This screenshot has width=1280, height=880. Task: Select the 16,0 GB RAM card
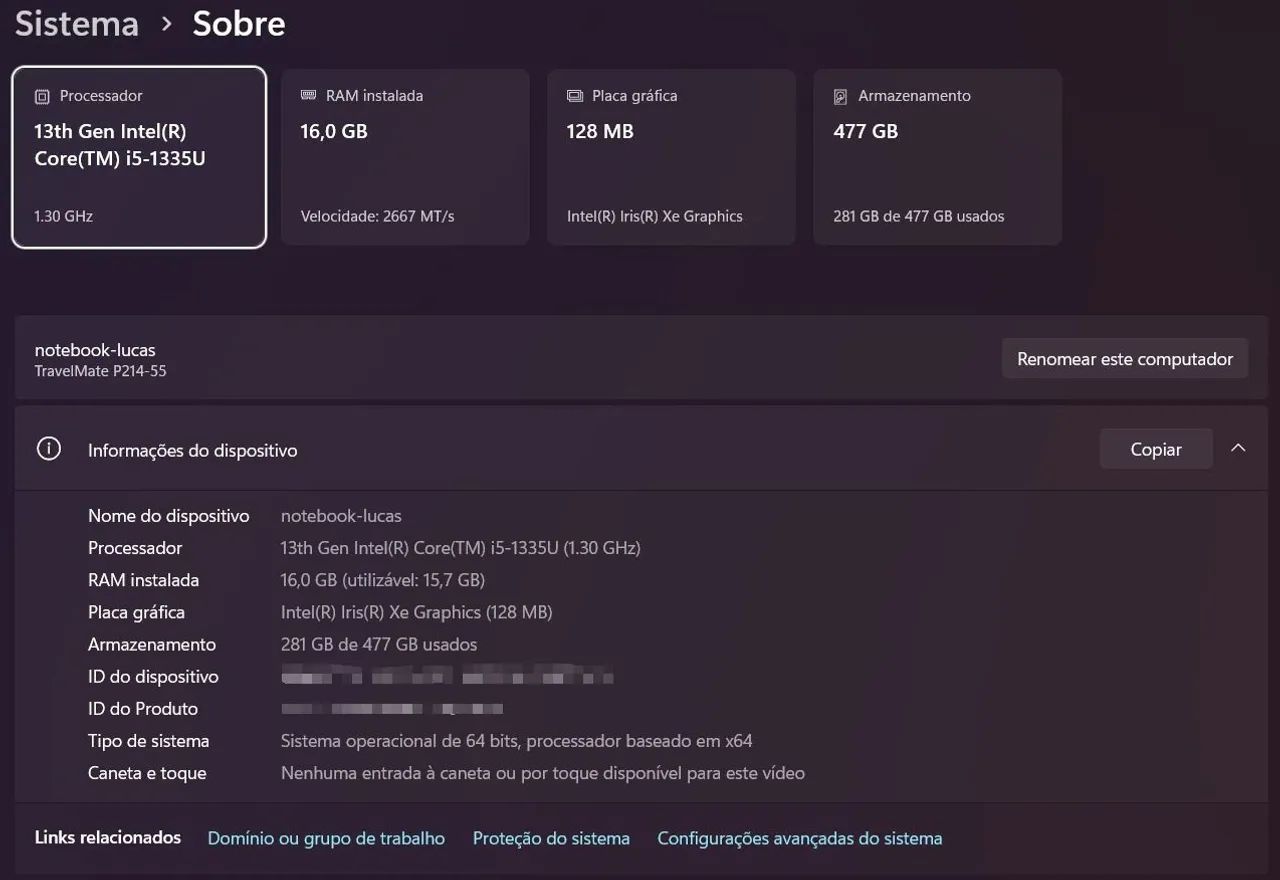(x=405, y=157)
